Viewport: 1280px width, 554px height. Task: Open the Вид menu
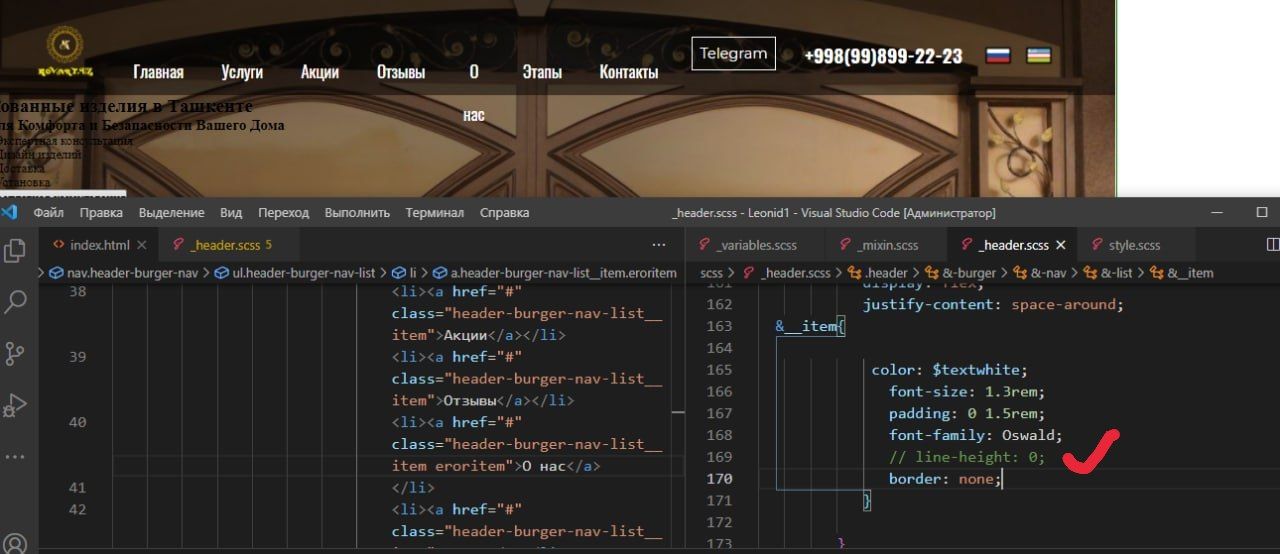(231, 213)
